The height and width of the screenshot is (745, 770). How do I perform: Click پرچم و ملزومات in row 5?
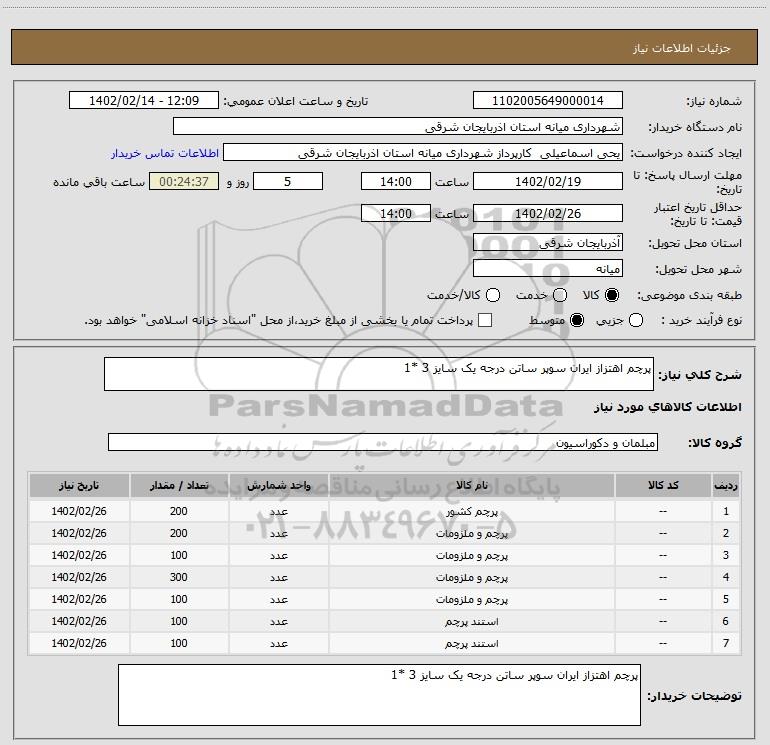[471, 600]
